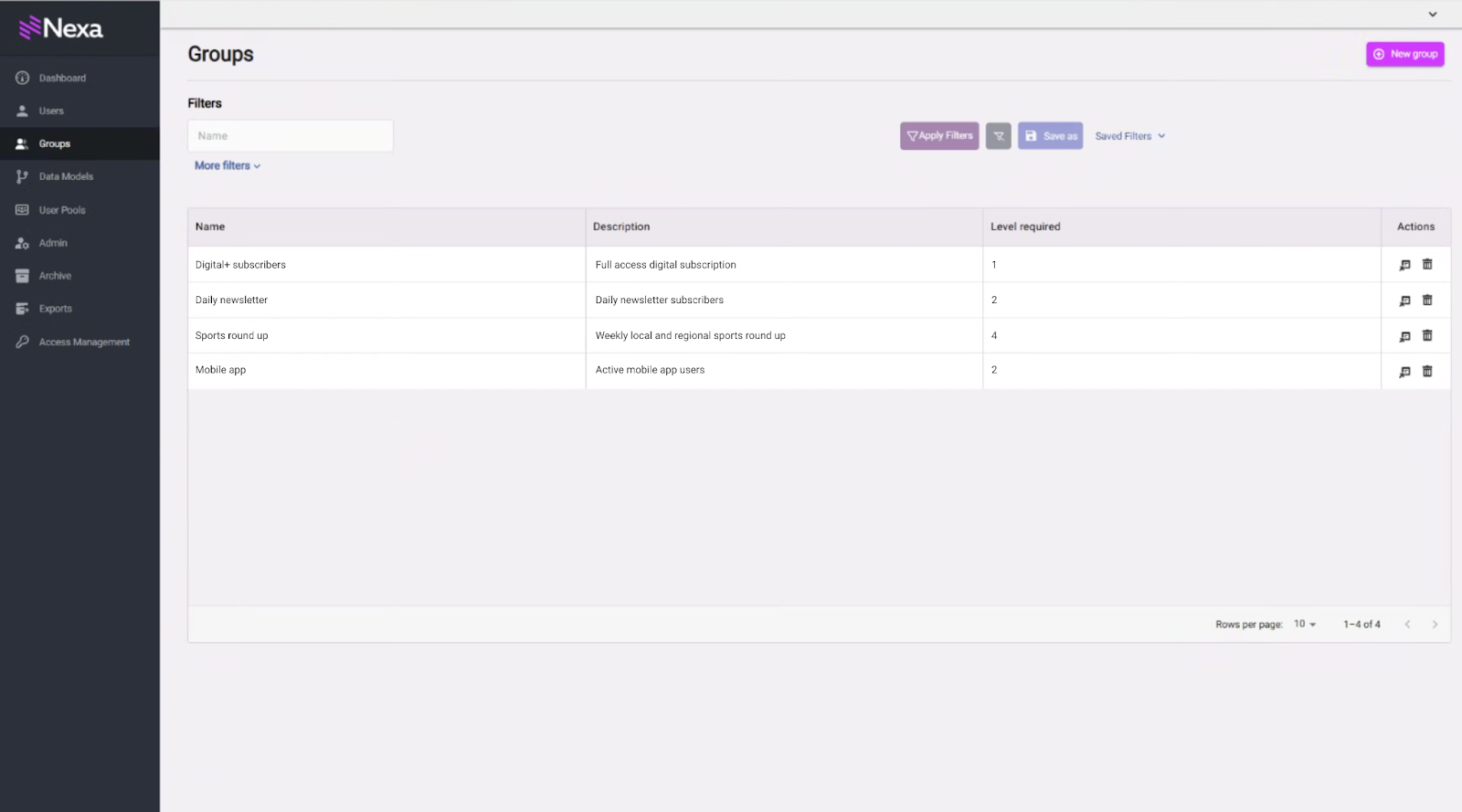Delete the Digital+ subscribers group

1427,265
